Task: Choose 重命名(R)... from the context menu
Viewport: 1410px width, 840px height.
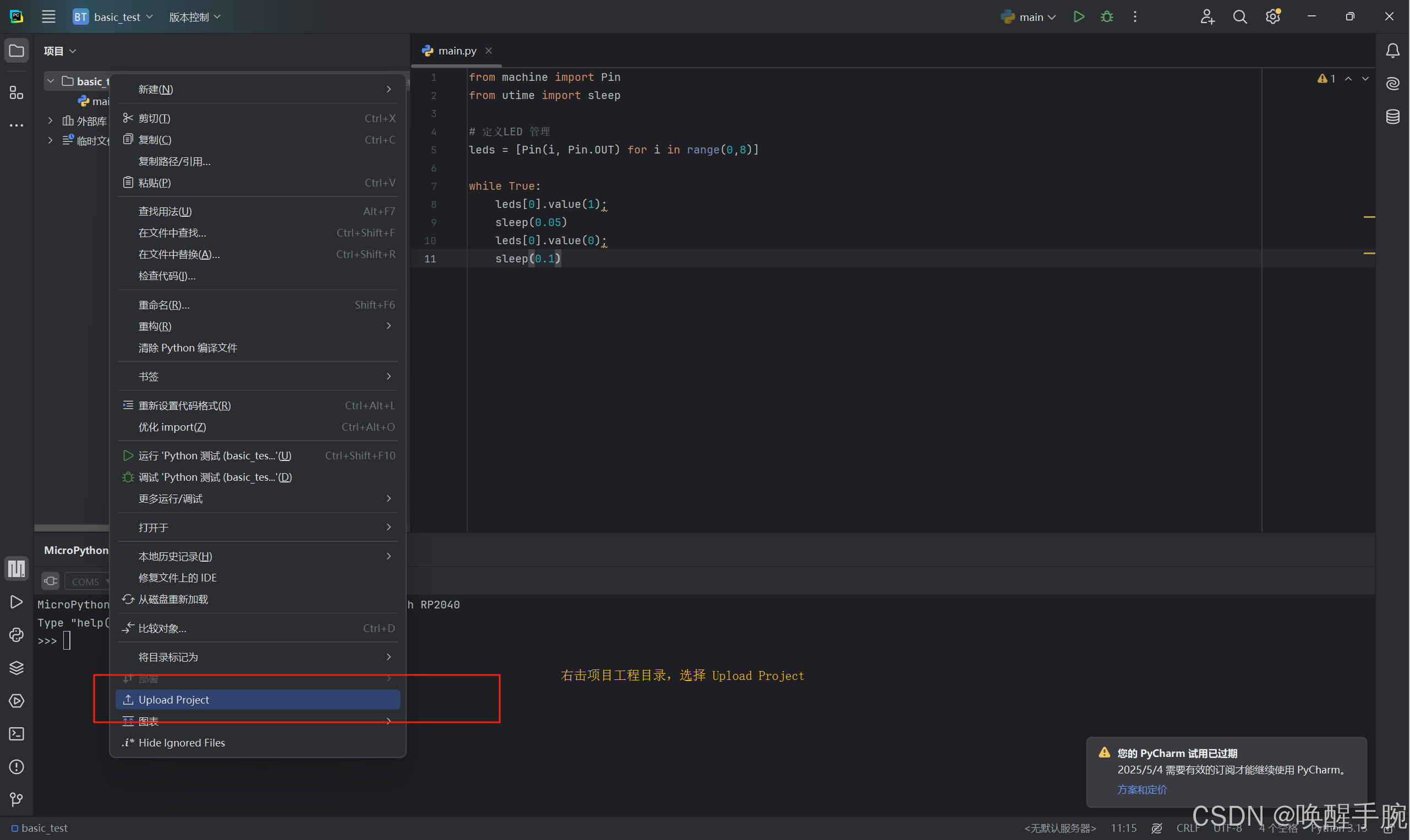Action: pos(164,305)
